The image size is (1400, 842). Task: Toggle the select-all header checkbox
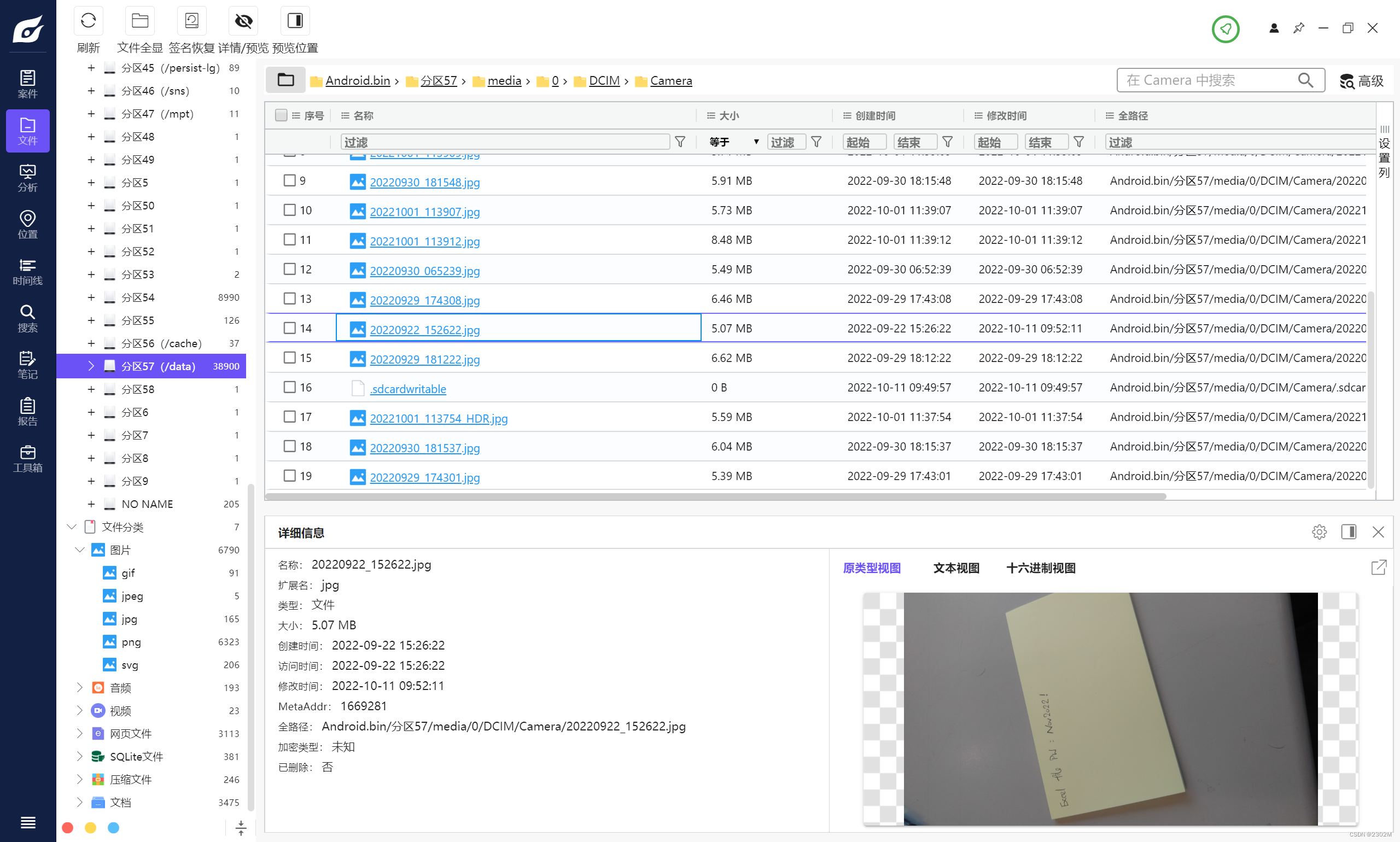(281, 115)
